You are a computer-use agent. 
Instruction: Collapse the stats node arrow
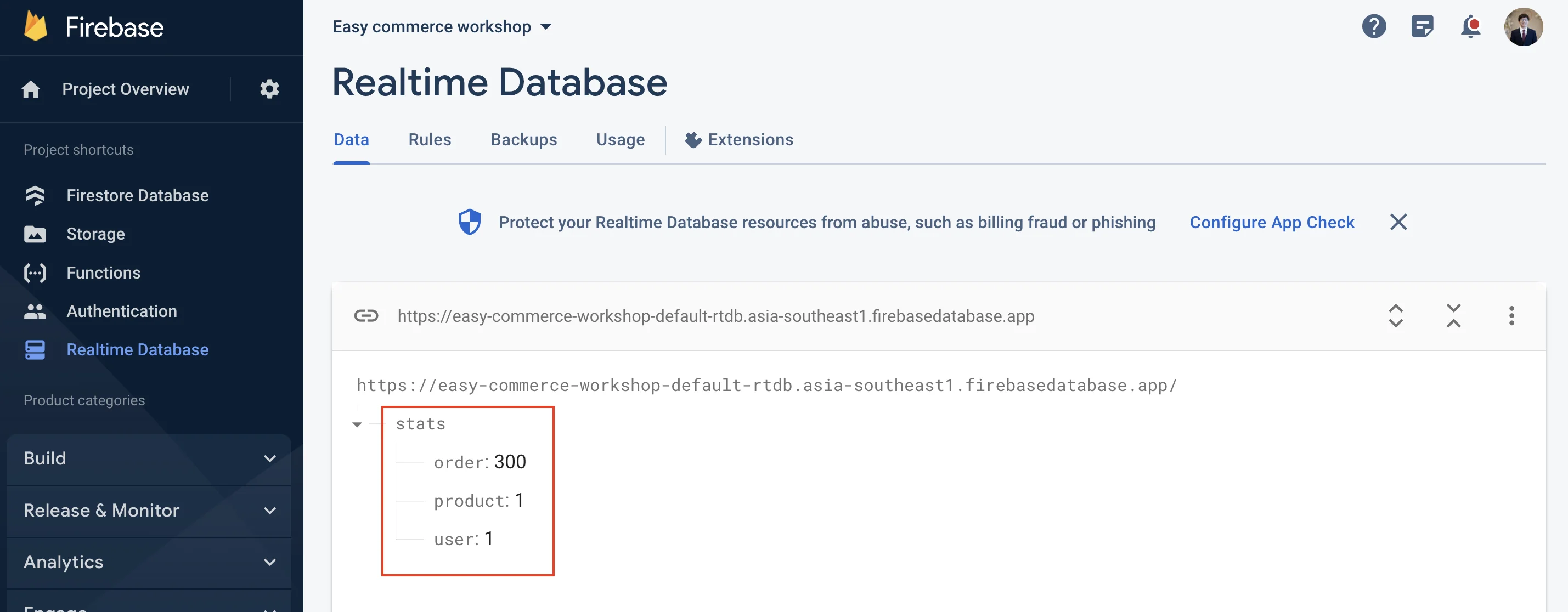click(x=357, y=424)
